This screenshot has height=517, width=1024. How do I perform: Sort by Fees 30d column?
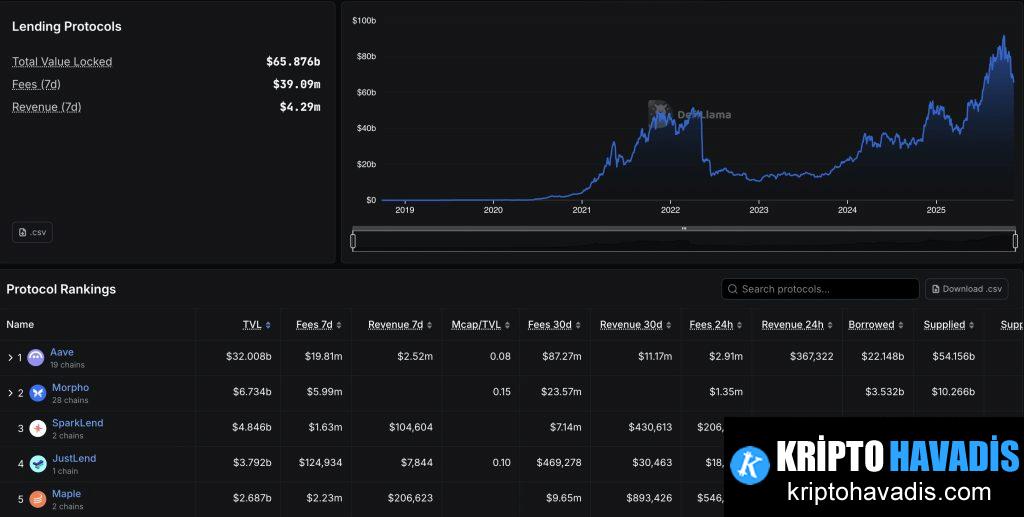tap(554, 324)
